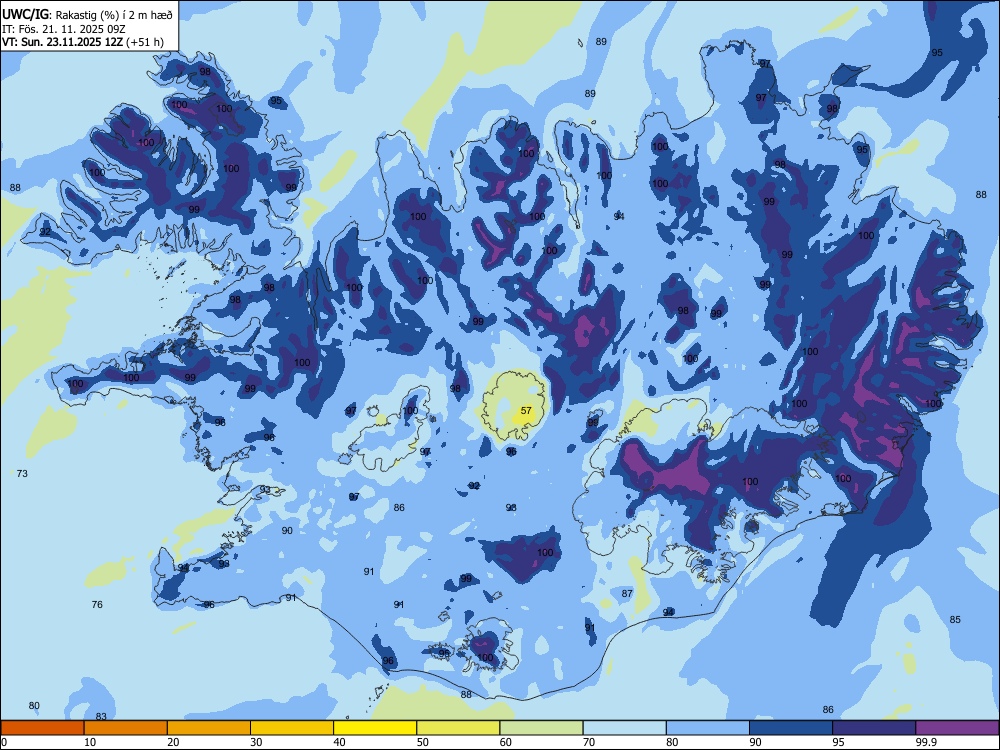Select the '20' legend scale label
This screenshot has height=750, width=1000.
point(173,742)
